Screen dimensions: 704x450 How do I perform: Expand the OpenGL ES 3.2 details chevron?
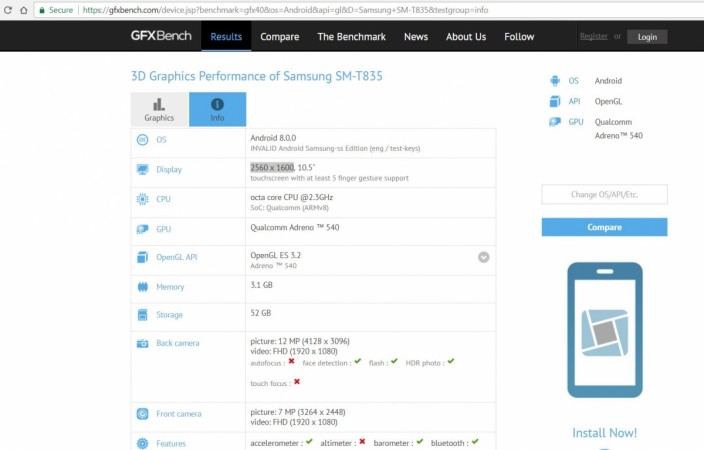[484, 257]
